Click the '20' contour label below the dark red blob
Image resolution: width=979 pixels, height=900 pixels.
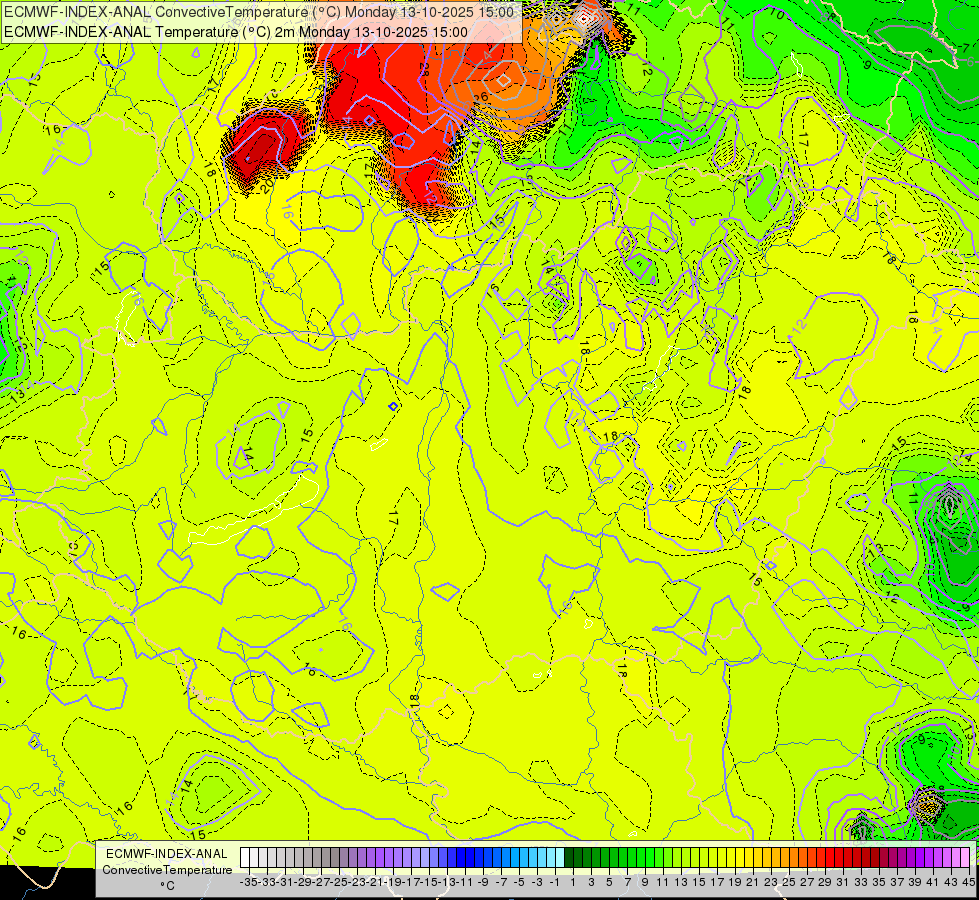coord(267,185)
